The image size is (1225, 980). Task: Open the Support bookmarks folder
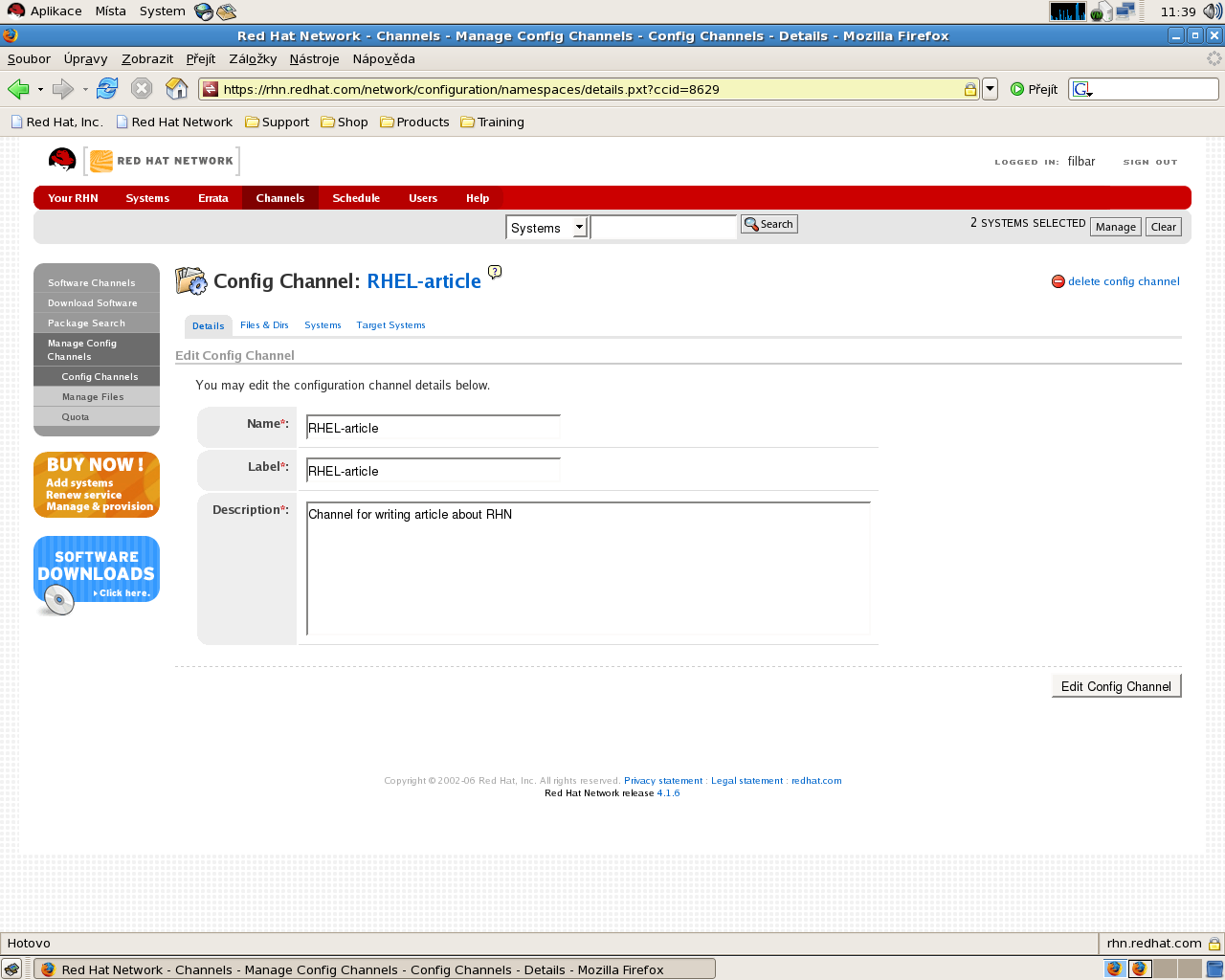[278, 122]
